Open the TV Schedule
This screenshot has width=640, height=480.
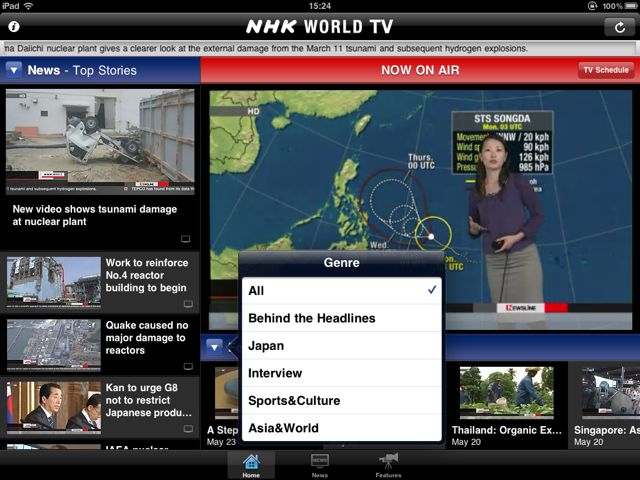click(x=606, y=70)
